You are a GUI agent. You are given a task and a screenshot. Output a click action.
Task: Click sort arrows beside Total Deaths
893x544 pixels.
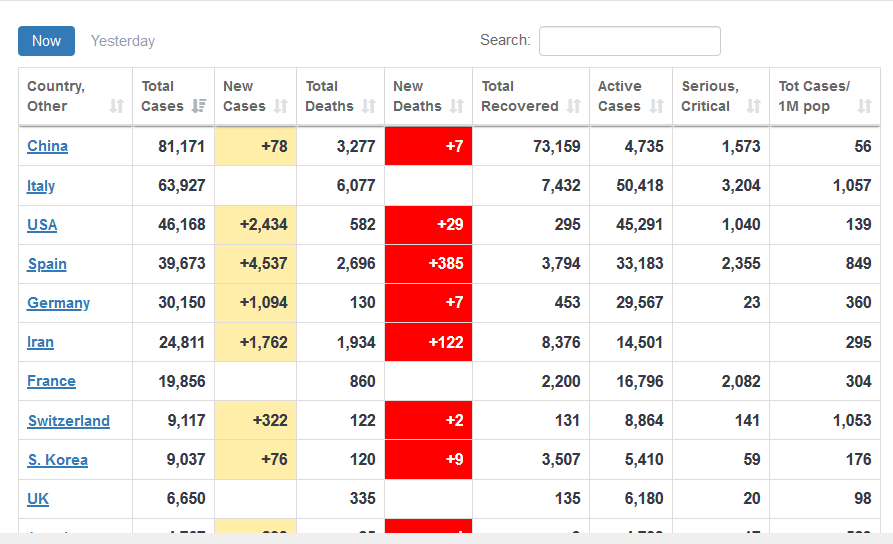369,106
